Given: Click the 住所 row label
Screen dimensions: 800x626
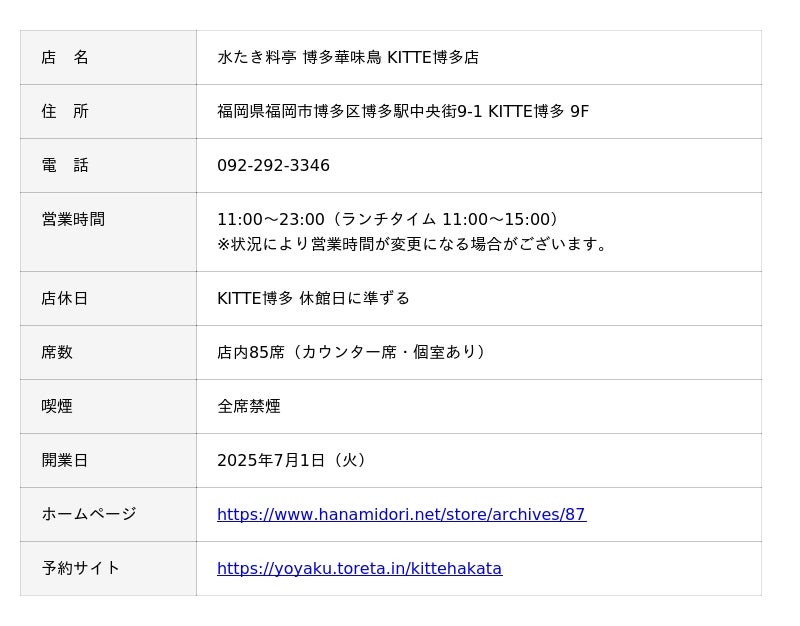Looking at the screenshot, I should 65,112.
